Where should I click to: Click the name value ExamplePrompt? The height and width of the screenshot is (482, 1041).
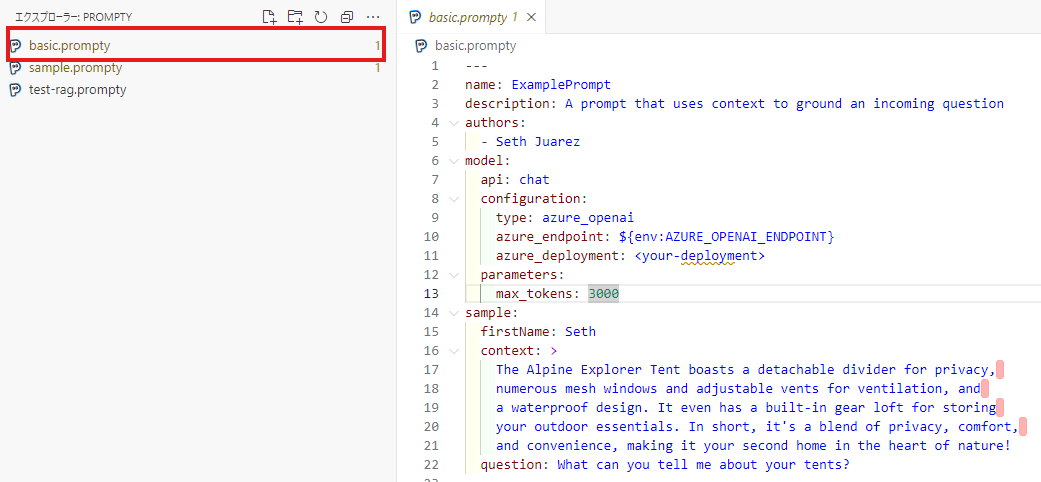[x=561, y=85]
